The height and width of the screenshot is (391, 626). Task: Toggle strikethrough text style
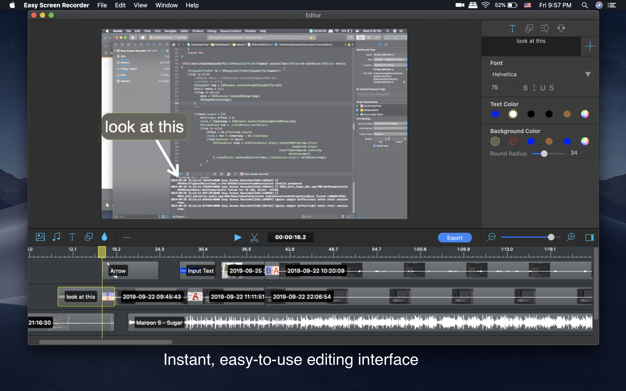[x=551, y=88]
